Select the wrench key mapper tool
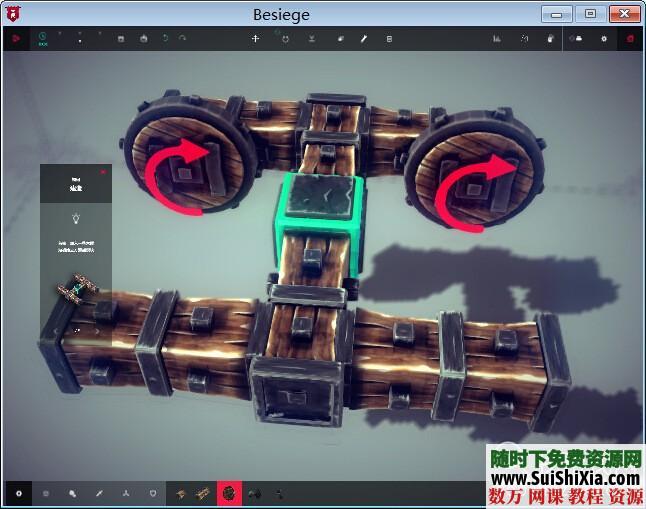 pyautogui.click(x=363, y=39)
